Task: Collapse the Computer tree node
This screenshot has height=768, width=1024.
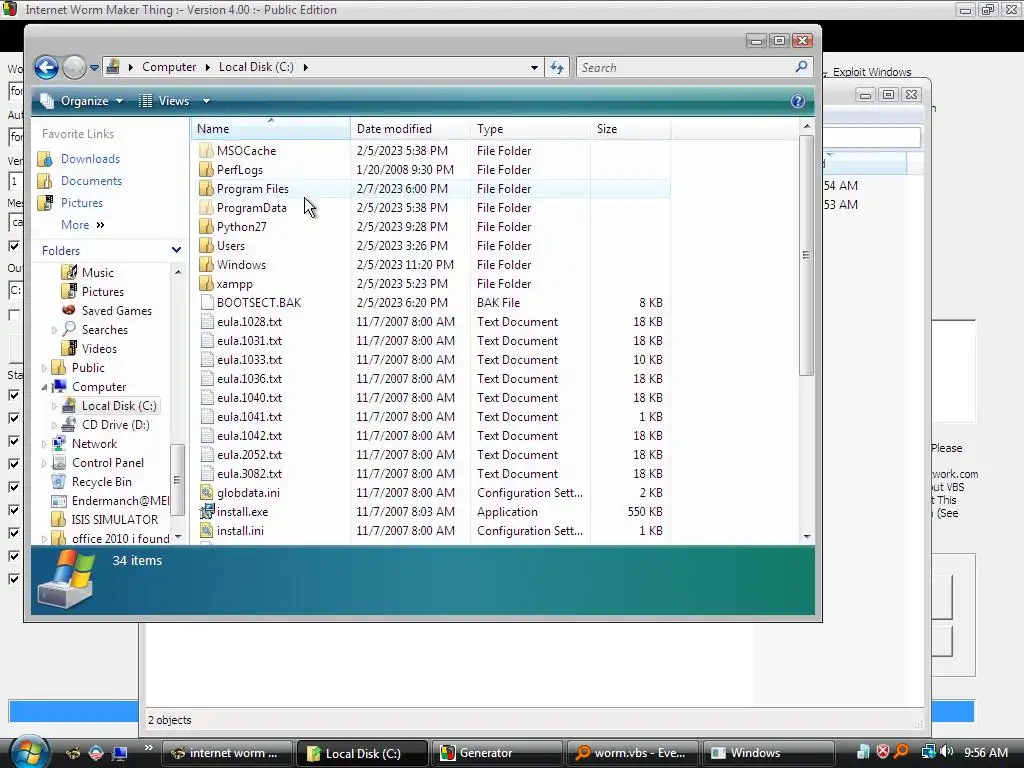Action: (44, 387)
